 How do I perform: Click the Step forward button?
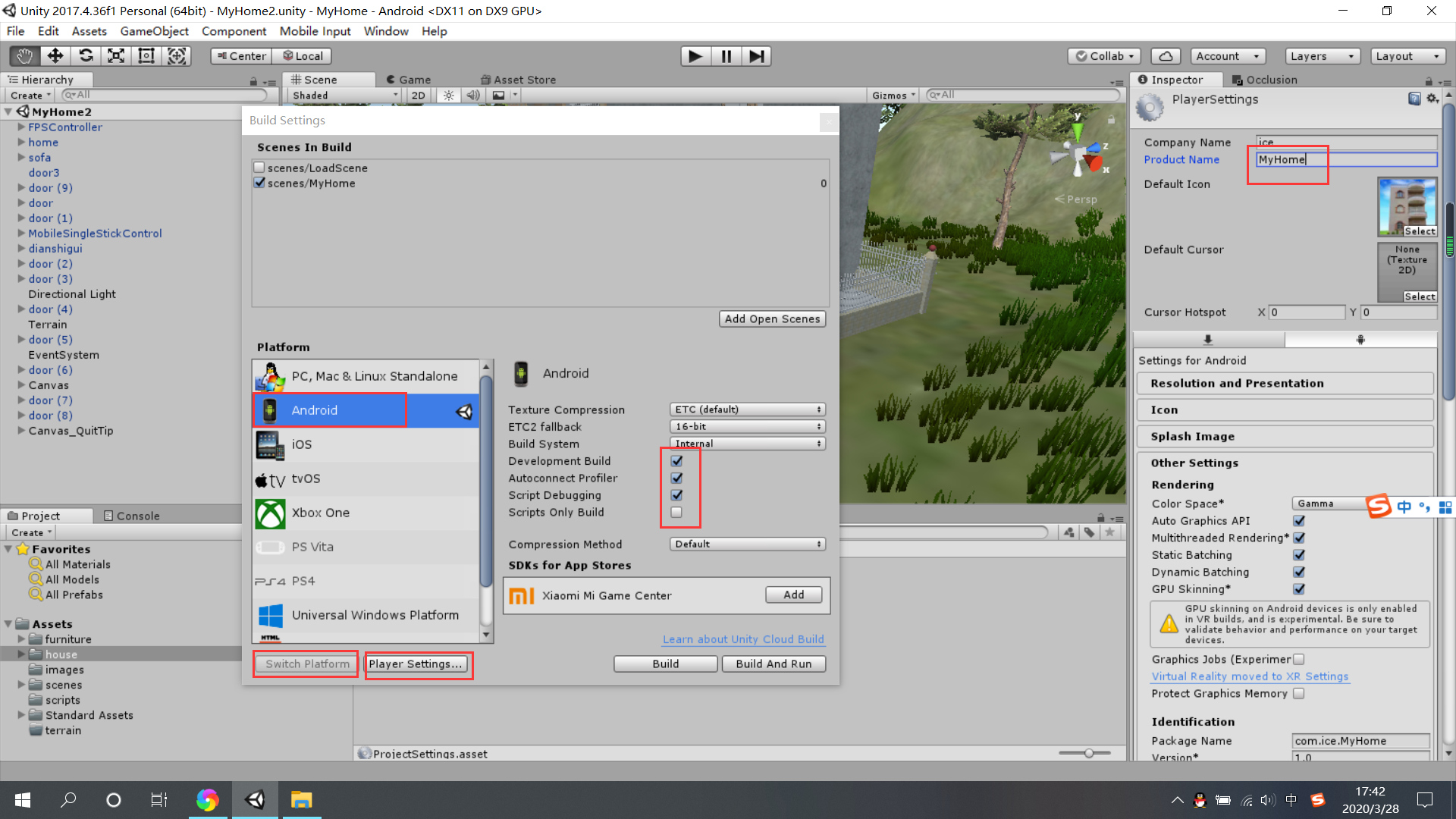[756, 56]
